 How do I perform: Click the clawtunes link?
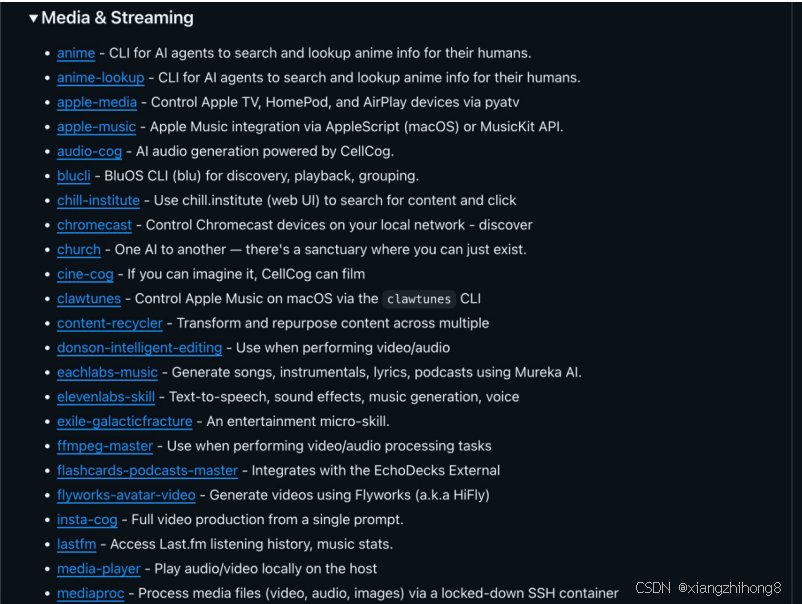(x=88, y=298)
